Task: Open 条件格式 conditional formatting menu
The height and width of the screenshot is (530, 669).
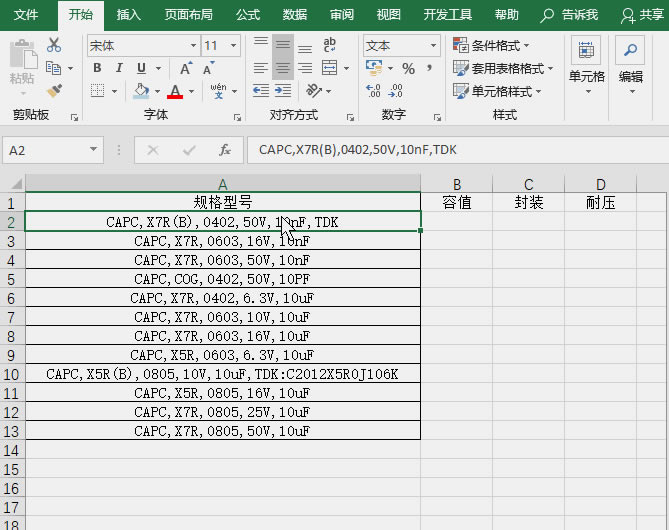Action: pyautogui.click(x=491, y=45)
